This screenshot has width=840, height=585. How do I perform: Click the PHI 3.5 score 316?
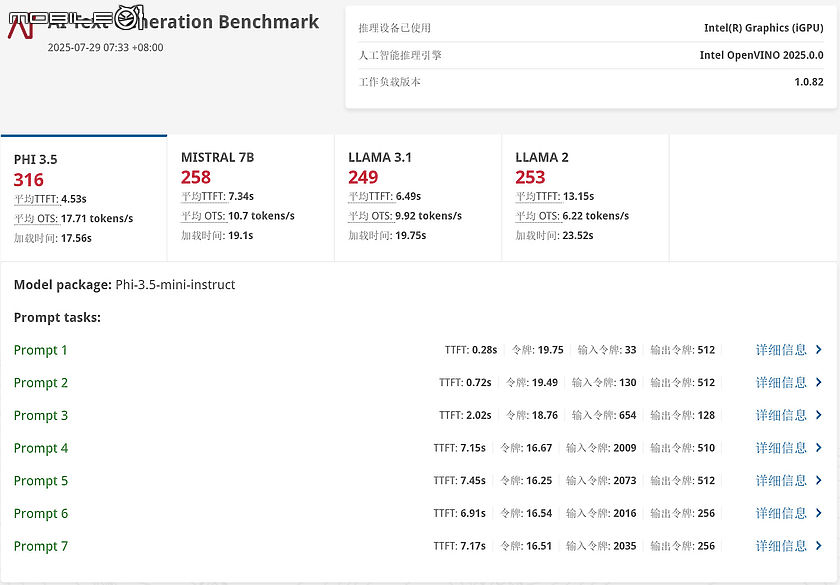point(29,180)
